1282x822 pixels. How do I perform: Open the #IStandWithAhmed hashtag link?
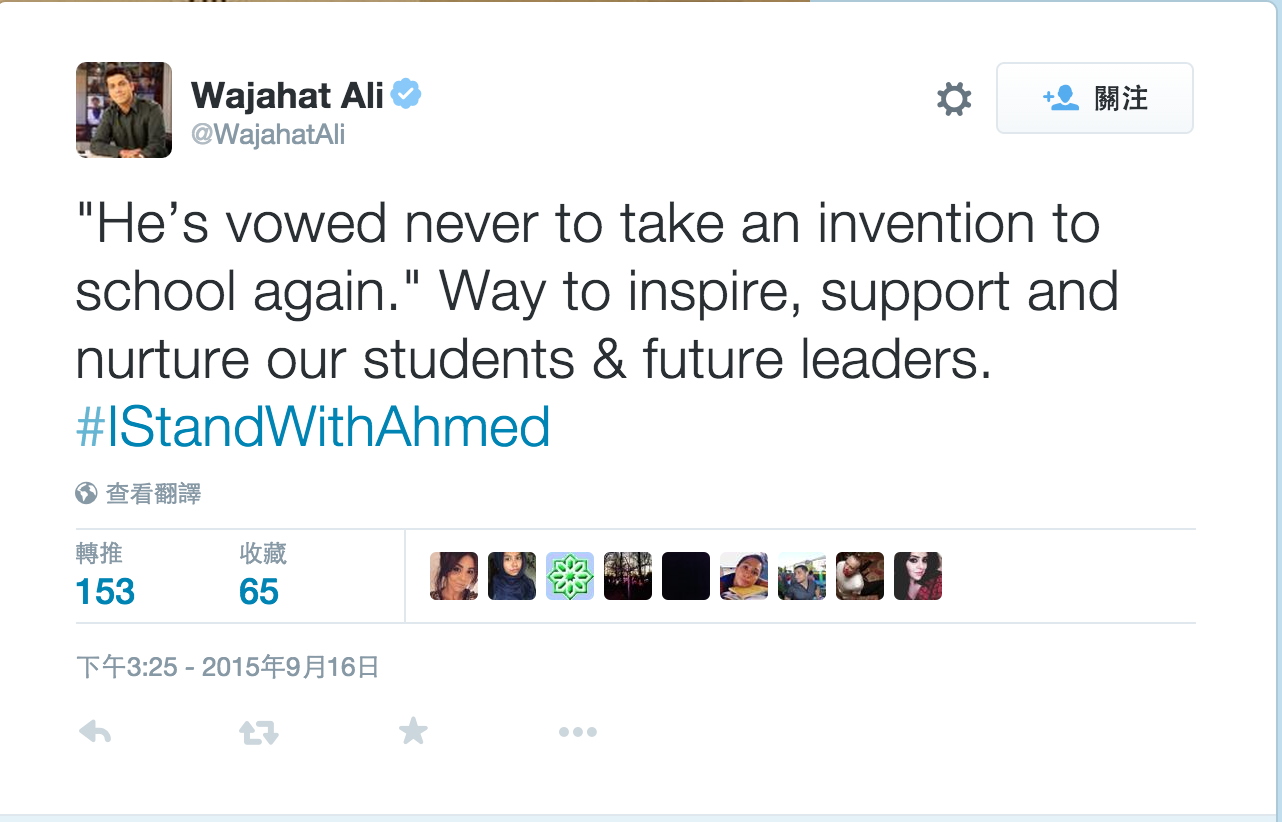(313, 427)
